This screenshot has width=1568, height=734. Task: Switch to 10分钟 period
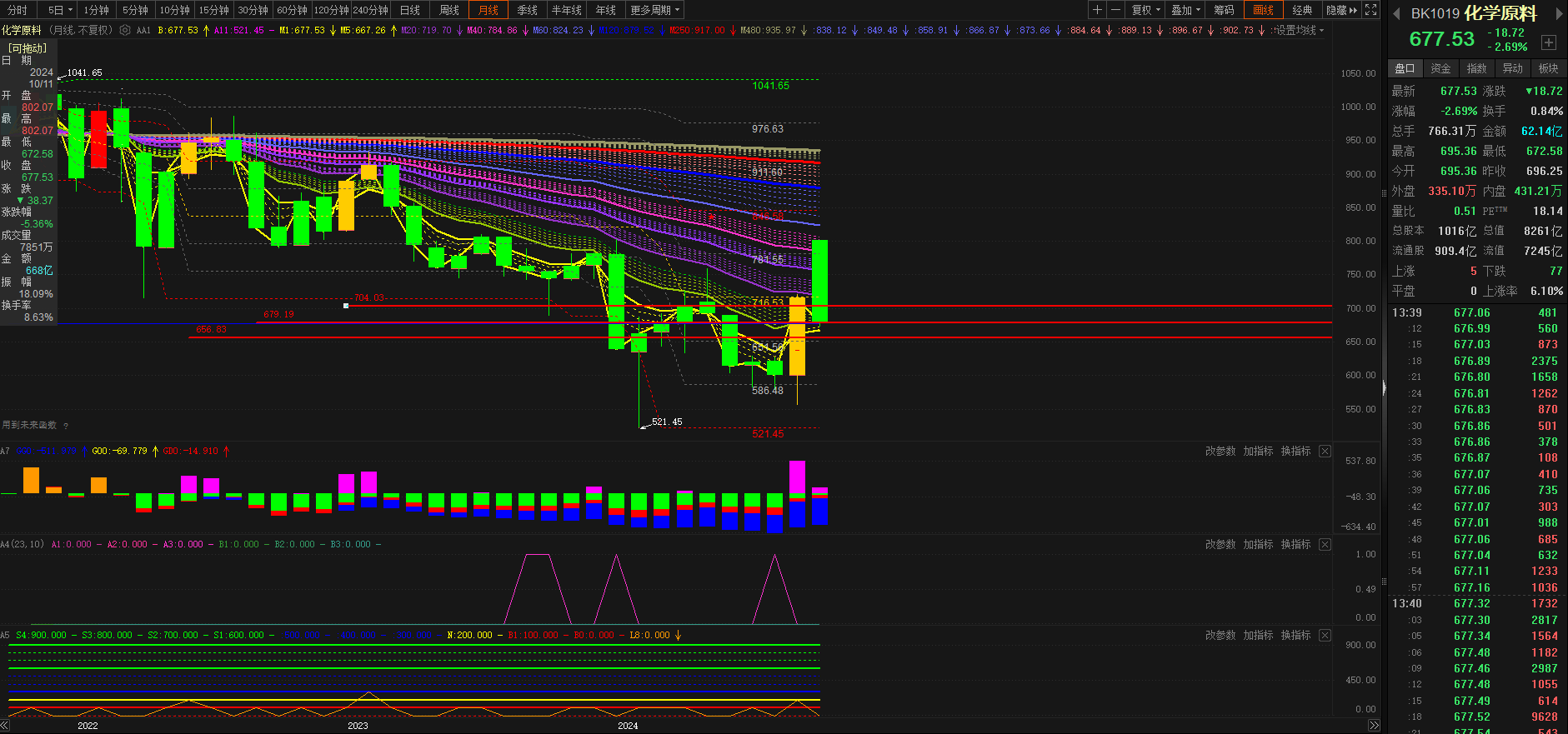[x=174, y=10]
